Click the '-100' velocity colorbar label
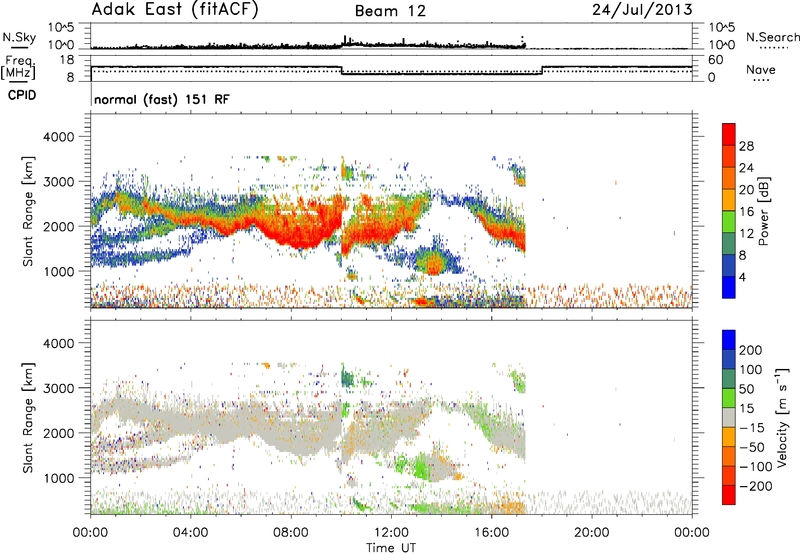This screenshot has height=554, width=800. click(x=754, y=467)
